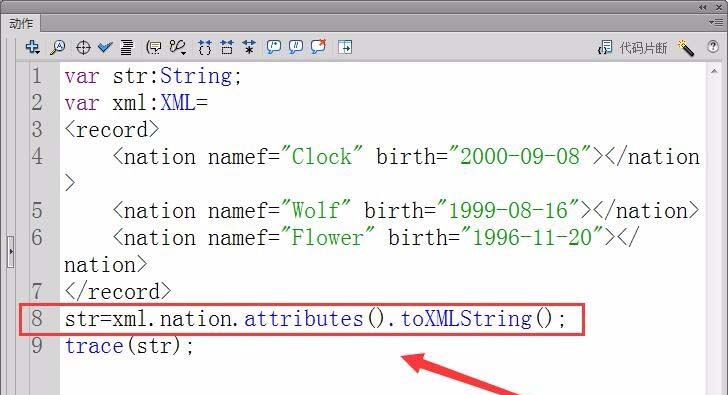Viewport: 728px width, 395px height.
Task: Click line number 3 in gutter
Action: [37, 130]
